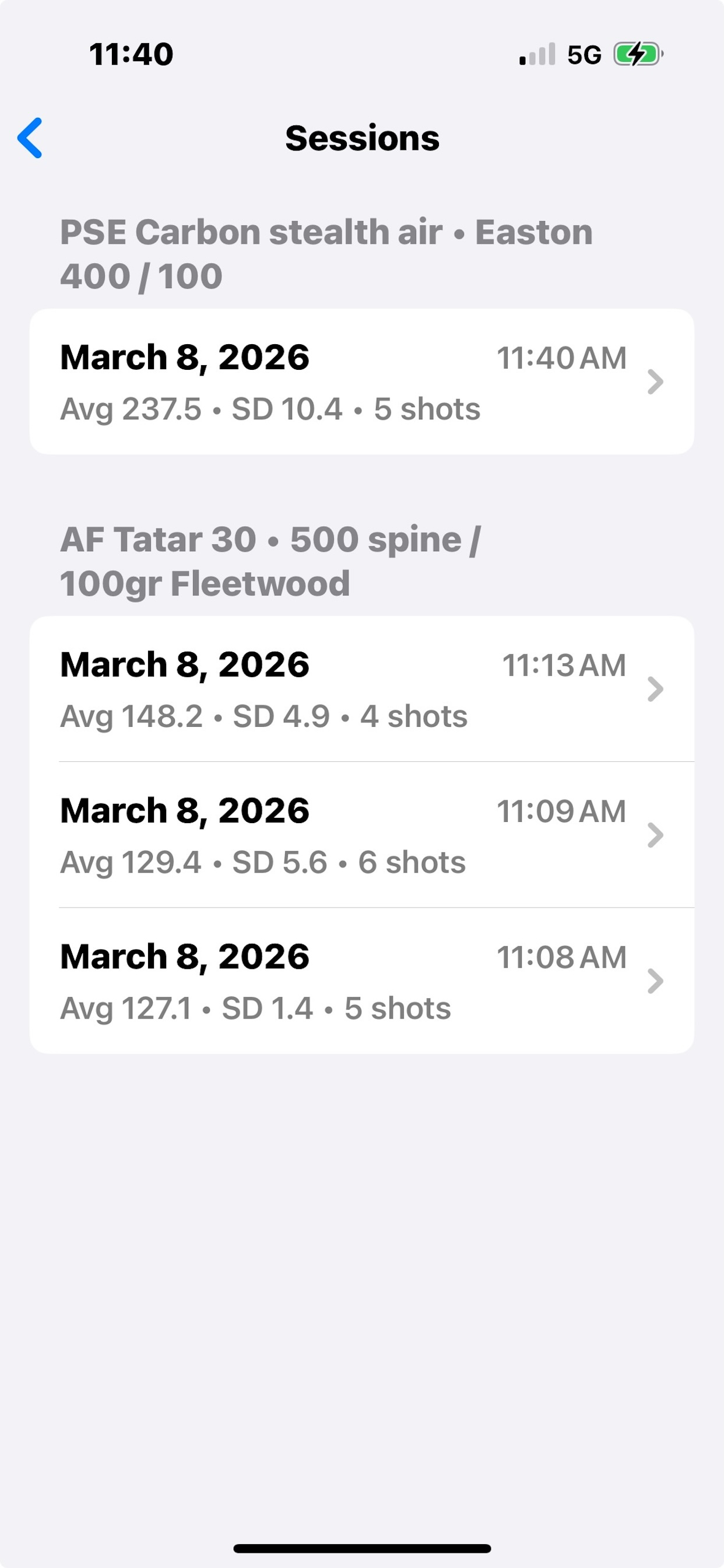Tap the charging battery icon
The width and height of the screenshot is (724, 1568).
(x=638, y=54)
